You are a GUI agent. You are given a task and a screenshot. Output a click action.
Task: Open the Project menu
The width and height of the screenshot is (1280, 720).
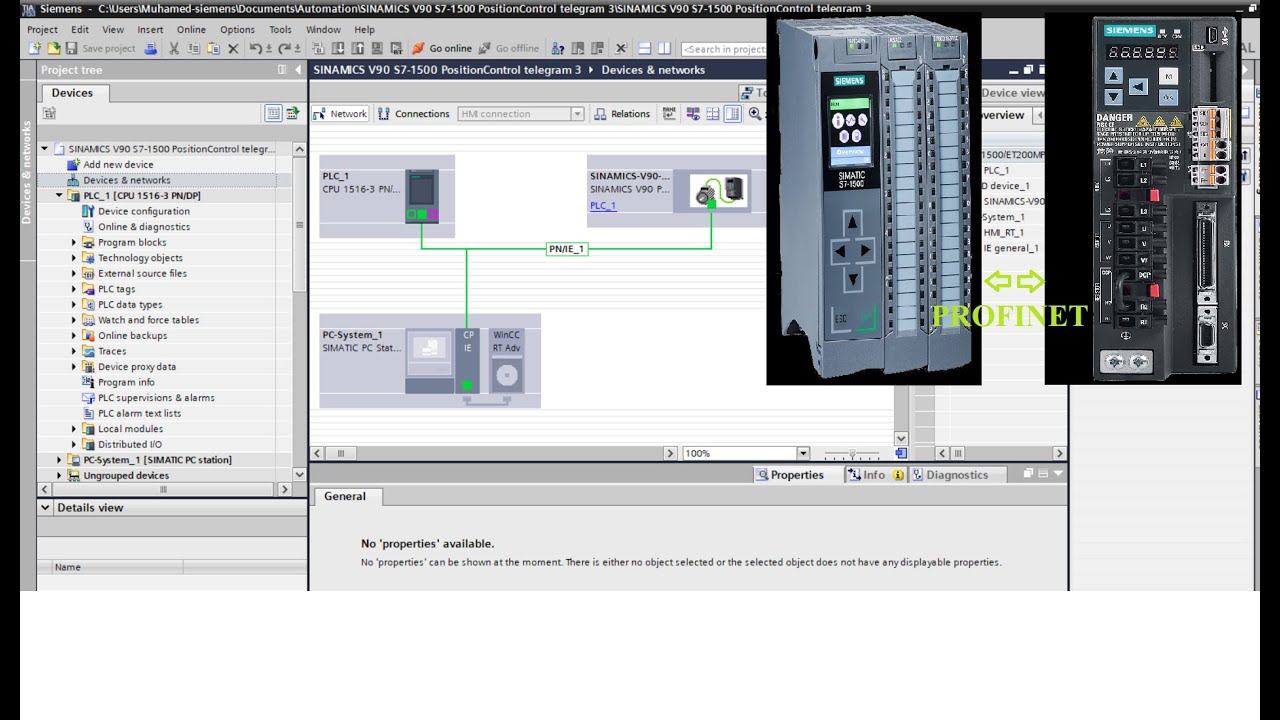click(42, 30)
